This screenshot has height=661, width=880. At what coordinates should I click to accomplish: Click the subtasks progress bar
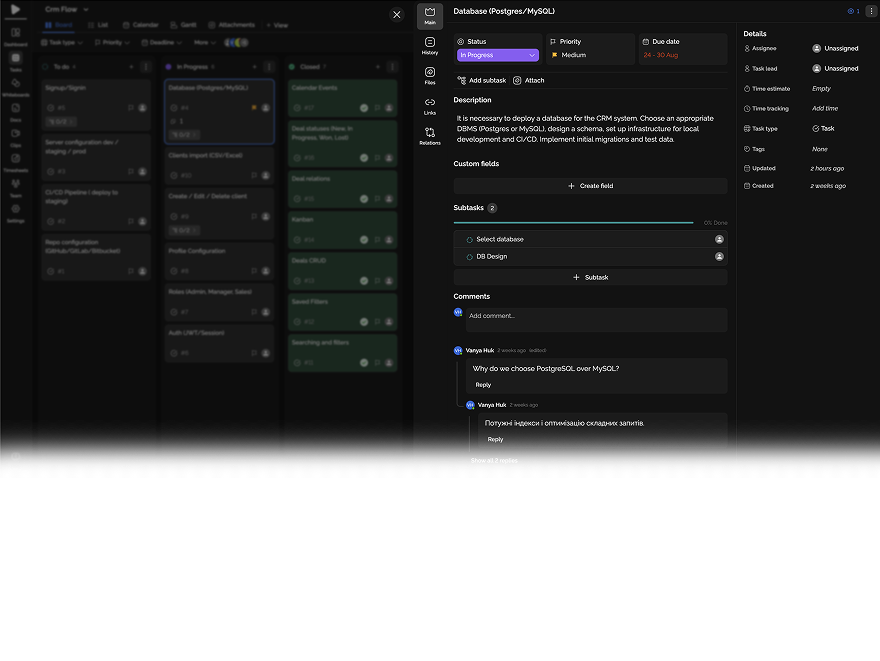pos(573,223)
